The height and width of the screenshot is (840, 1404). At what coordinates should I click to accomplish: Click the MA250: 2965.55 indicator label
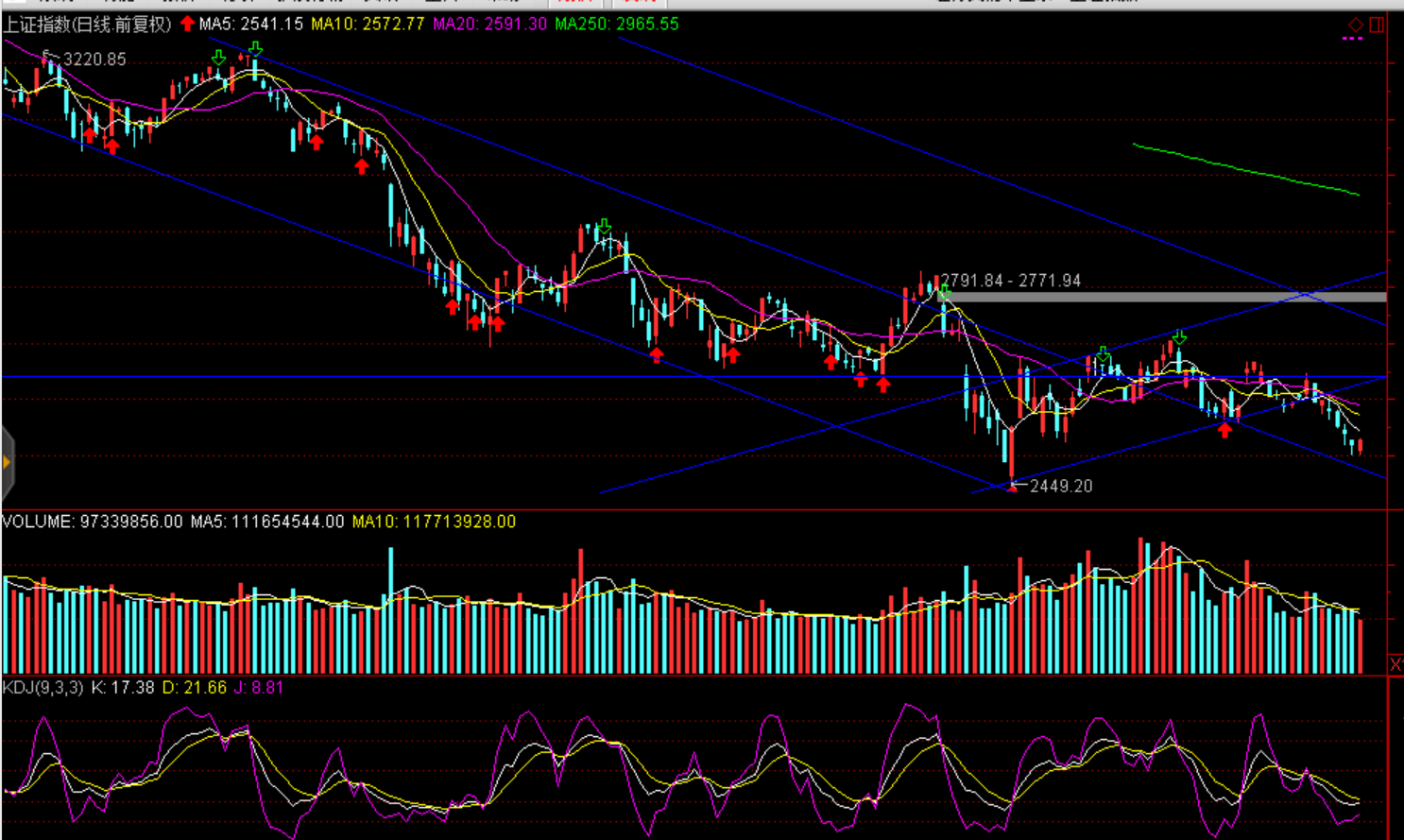(616, 24)
